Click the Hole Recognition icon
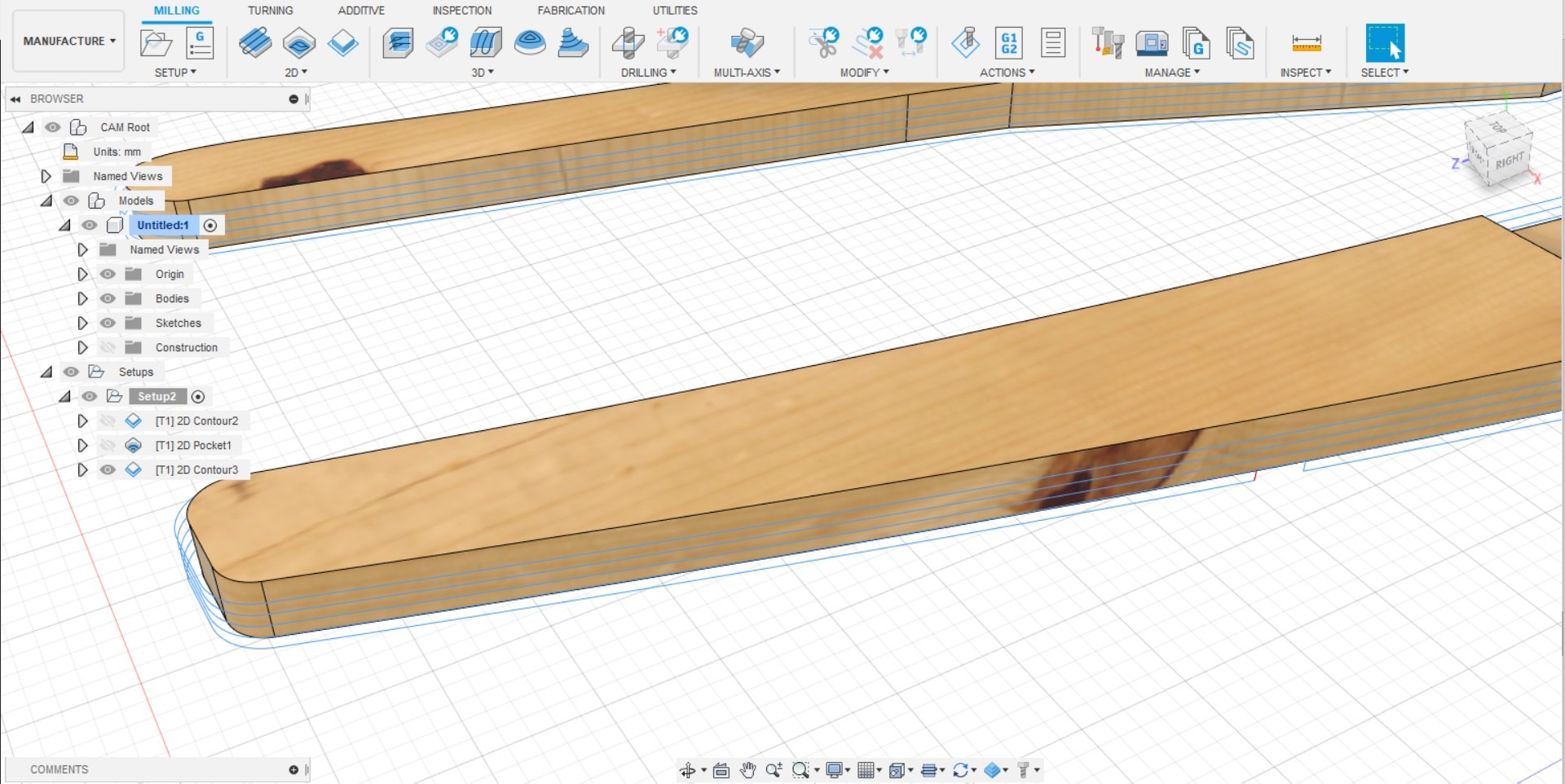This screenshot has height=784, width=1565. click(672, 42)
